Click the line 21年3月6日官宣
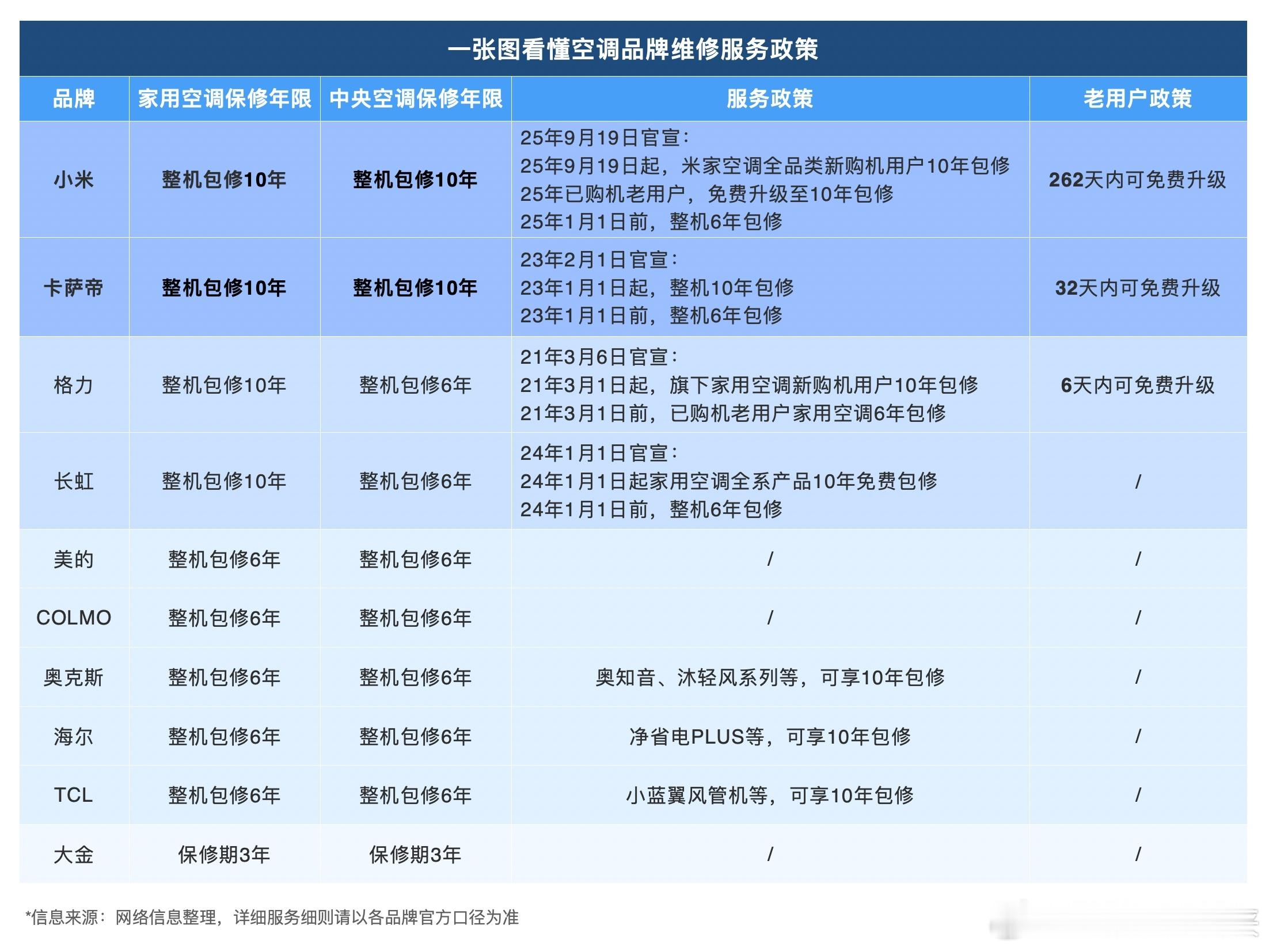The width and height of the screenshot is (1269, 952). (x=599, y=357)
